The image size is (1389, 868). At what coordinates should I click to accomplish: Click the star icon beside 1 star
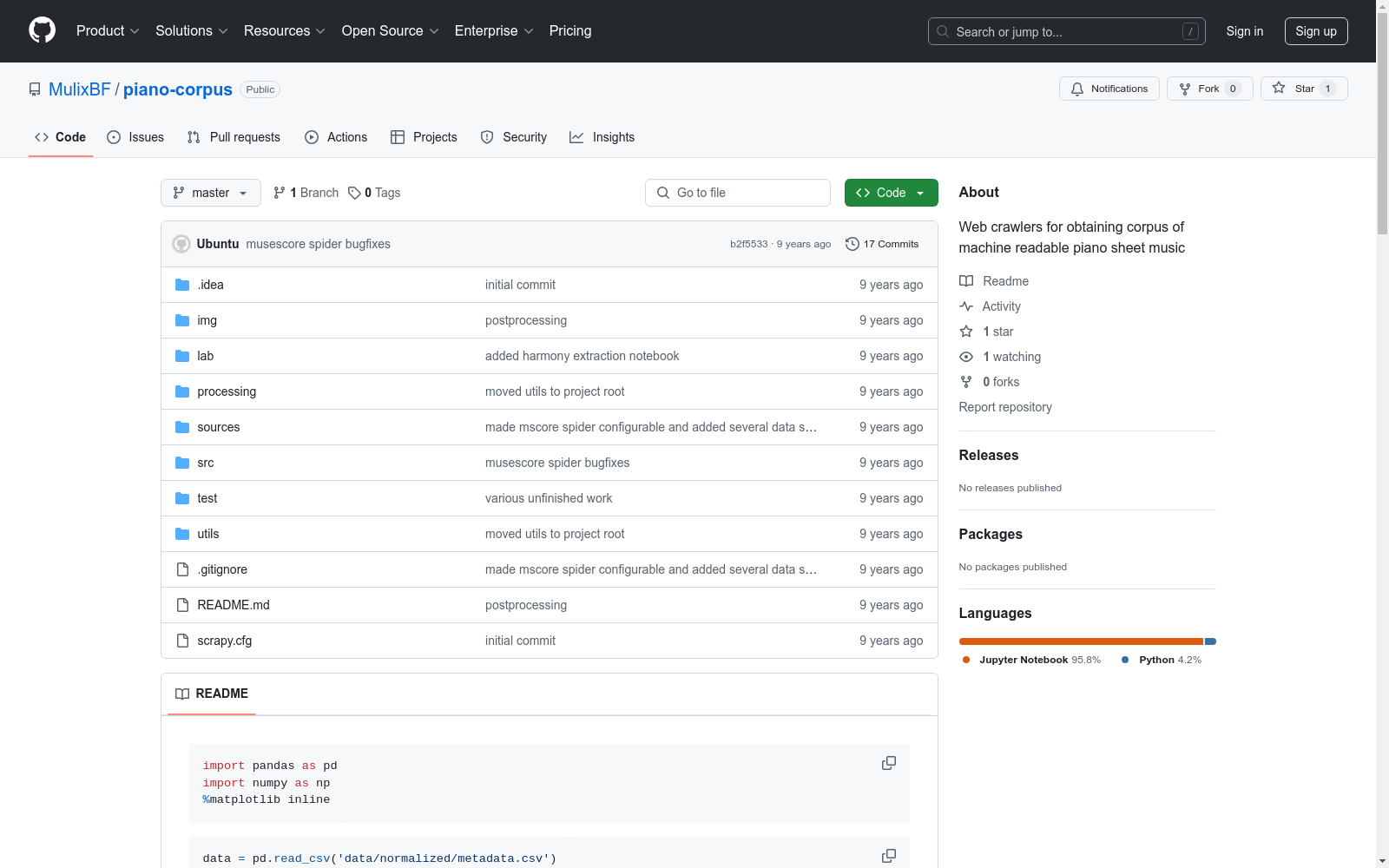[966, 332]
